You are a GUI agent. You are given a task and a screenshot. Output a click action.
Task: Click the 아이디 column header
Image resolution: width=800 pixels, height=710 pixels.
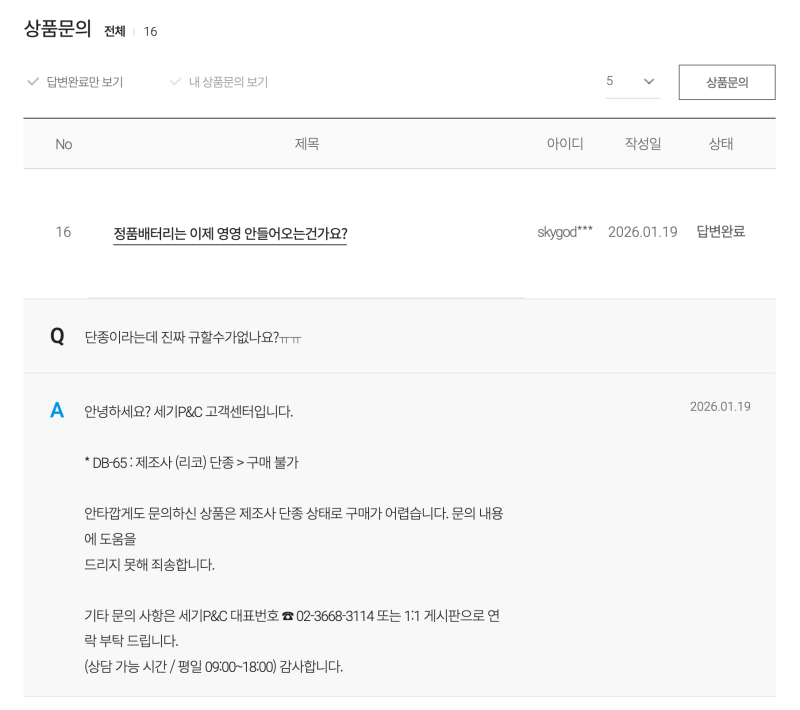pyautogui.click(x=565, y=144)
